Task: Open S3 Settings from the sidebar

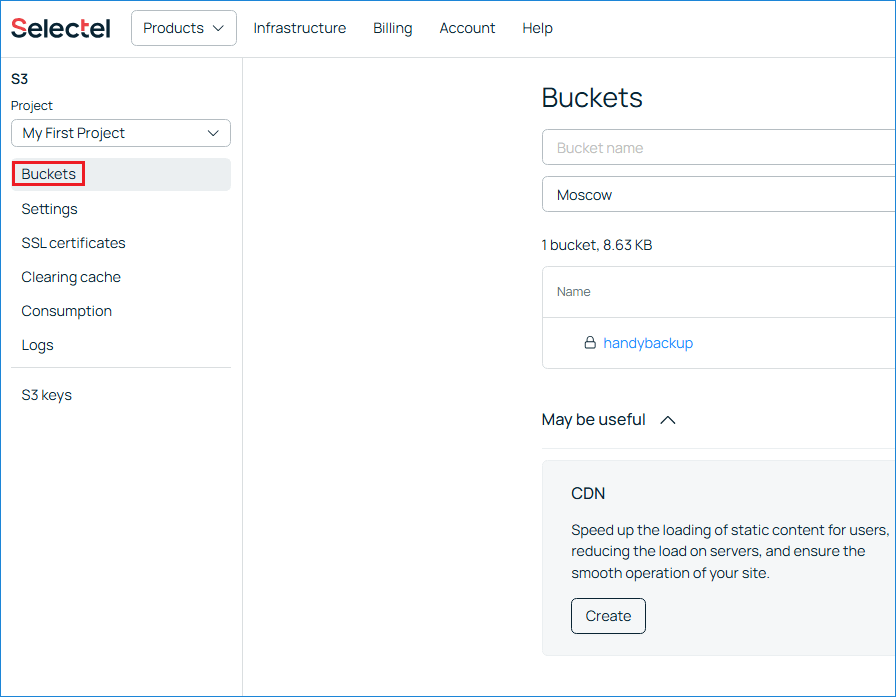Action: click(49, 209)
